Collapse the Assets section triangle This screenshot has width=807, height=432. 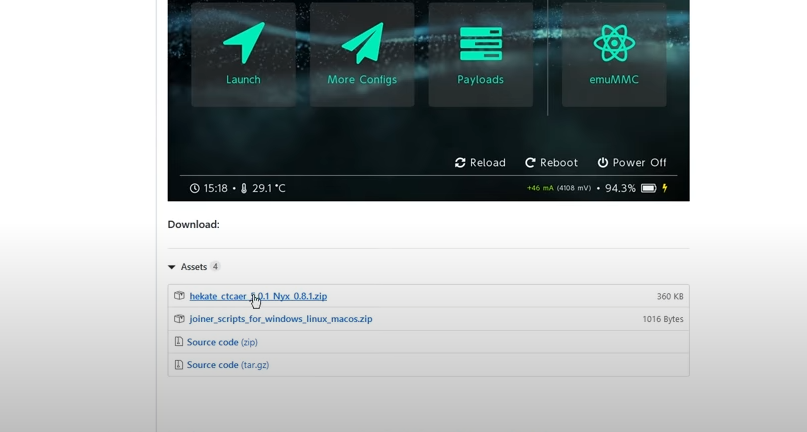[x=172, y=267]
